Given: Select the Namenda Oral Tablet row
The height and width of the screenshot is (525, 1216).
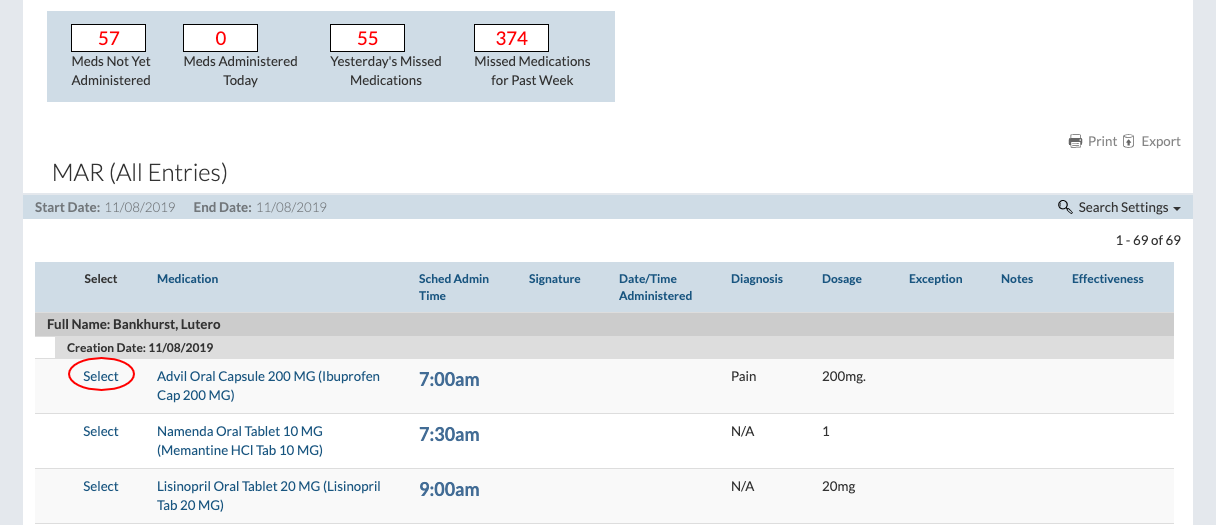Looking at the screenshot, I should [x=101, y=431].
